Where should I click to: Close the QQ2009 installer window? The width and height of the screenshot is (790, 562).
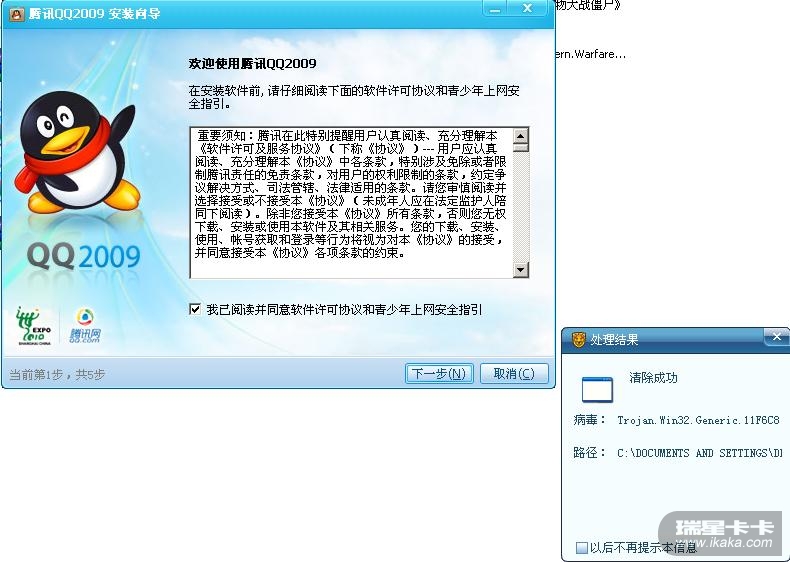[528, 9]
